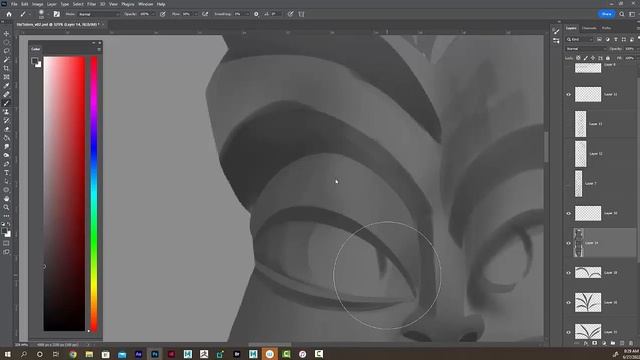Select the Horizontal Type tool
Screen dimensions: 640x360
(7, 173)
